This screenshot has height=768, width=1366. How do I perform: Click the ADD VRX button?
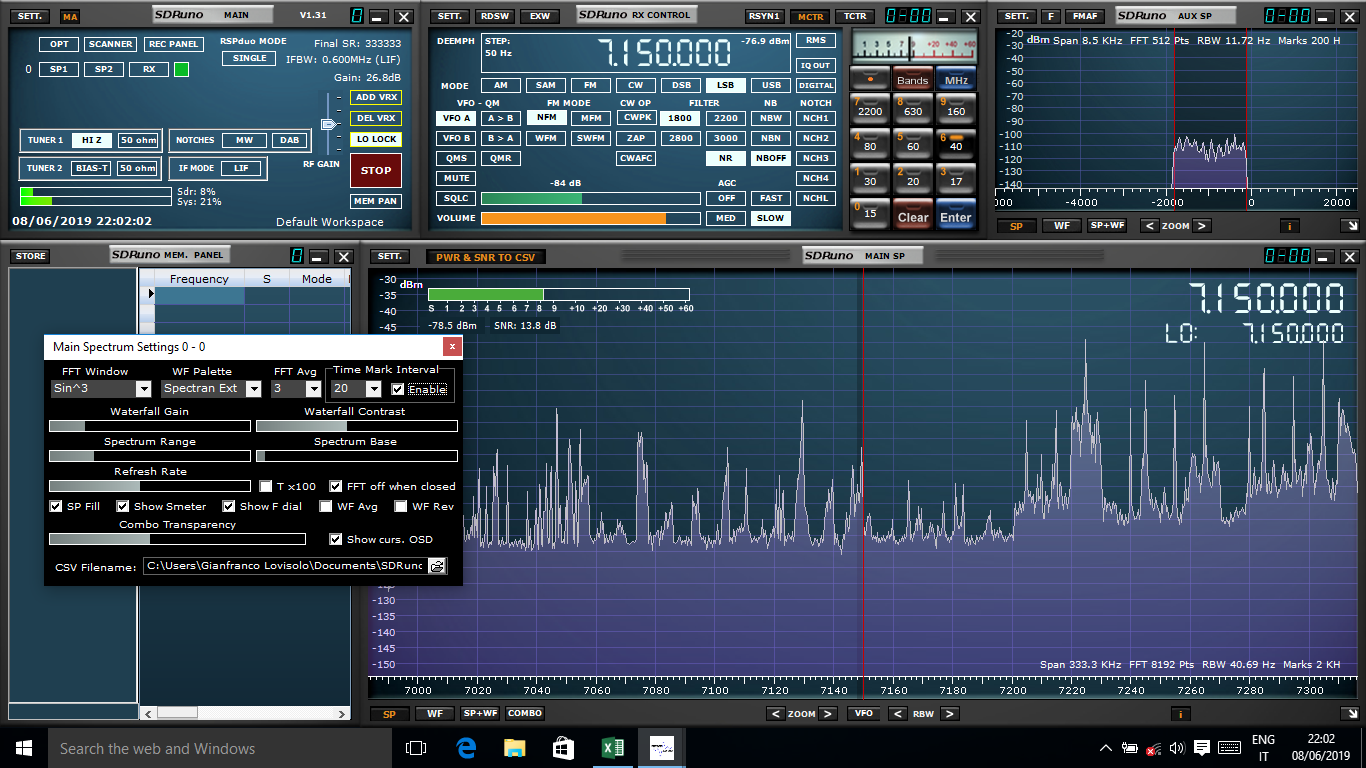(376, 97)
